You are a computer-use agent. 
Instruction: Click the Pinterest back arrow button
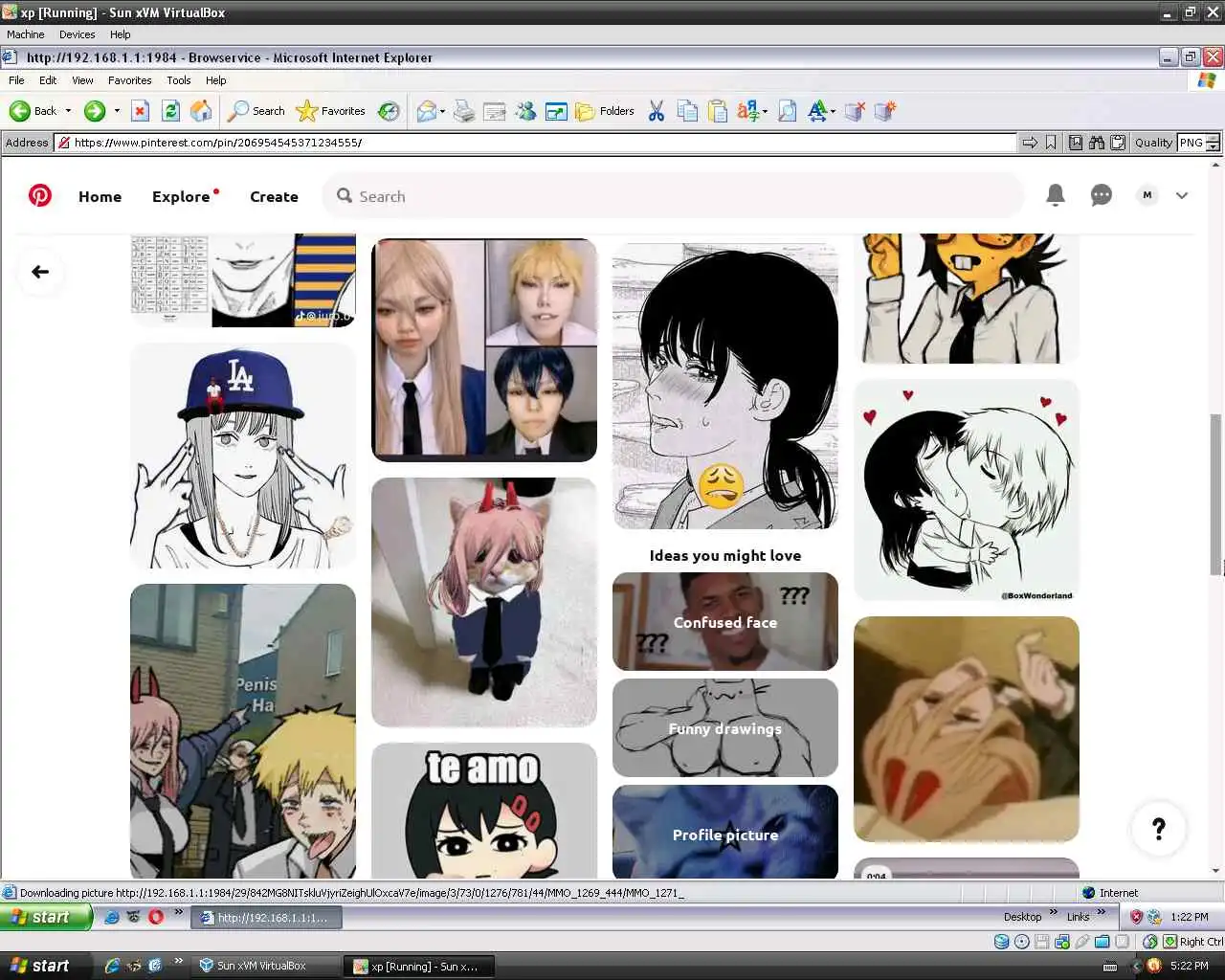coord(40,272)
